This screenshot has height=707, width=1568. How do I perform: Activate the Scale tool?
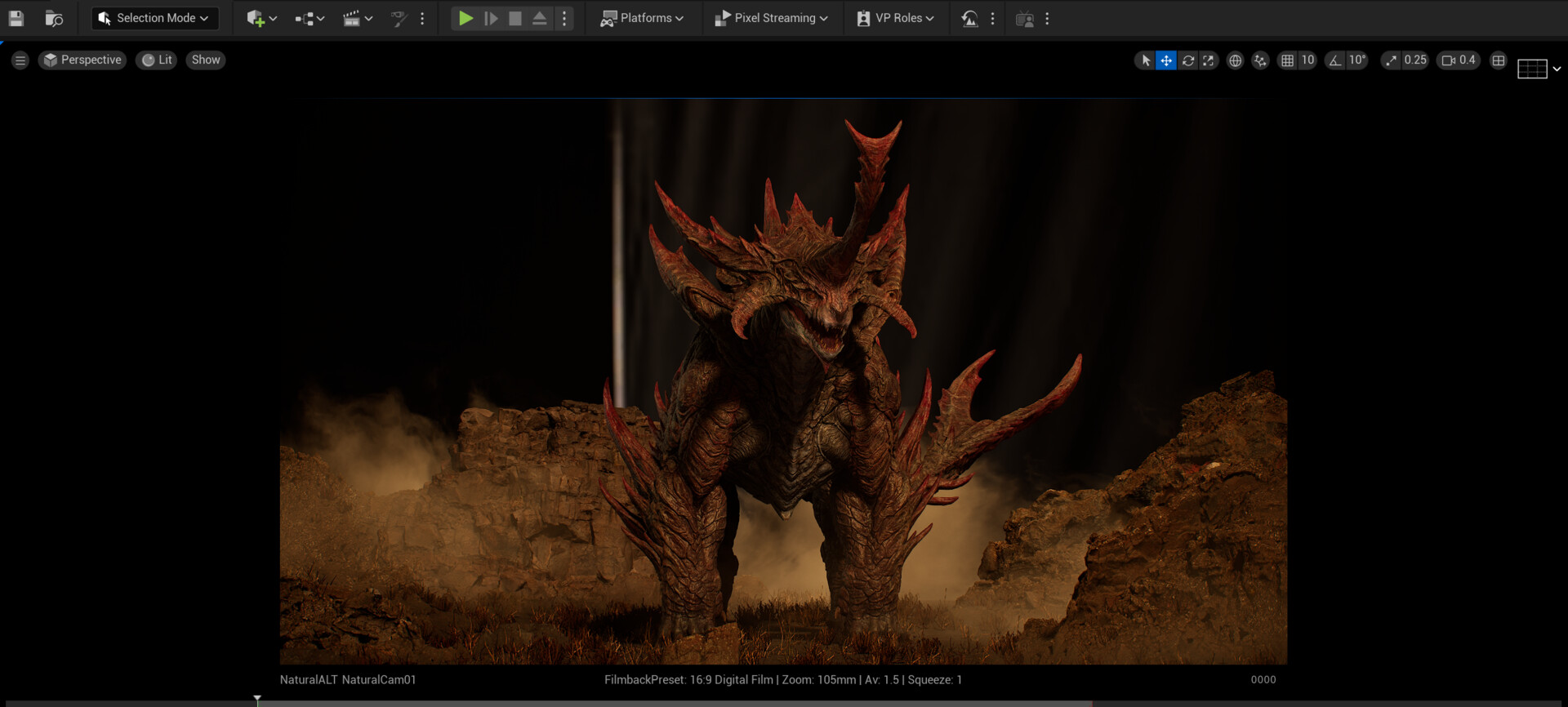coord(1209,60)
